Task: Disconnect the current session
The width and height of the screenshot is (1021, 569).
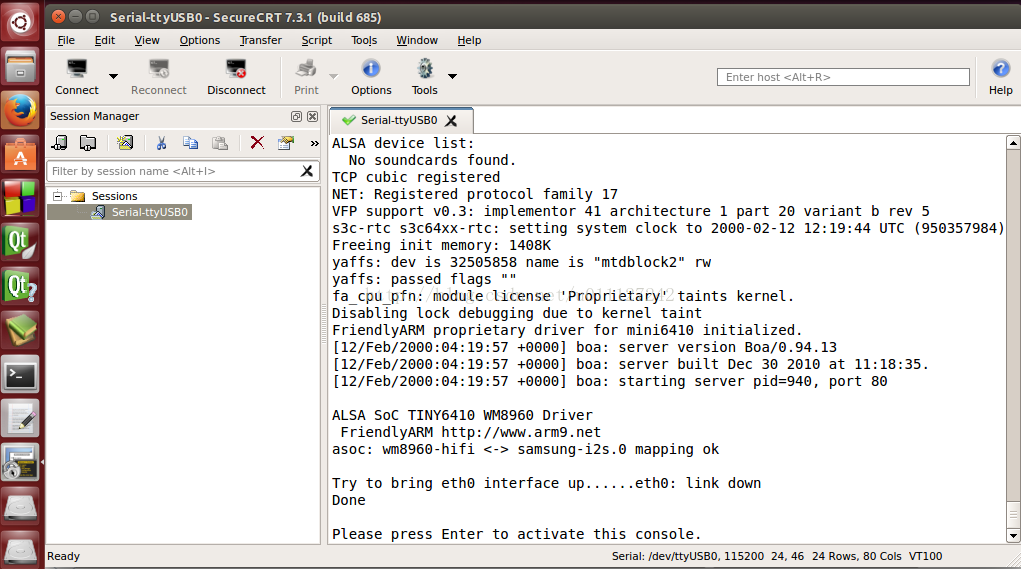Action: click(236, 77)
